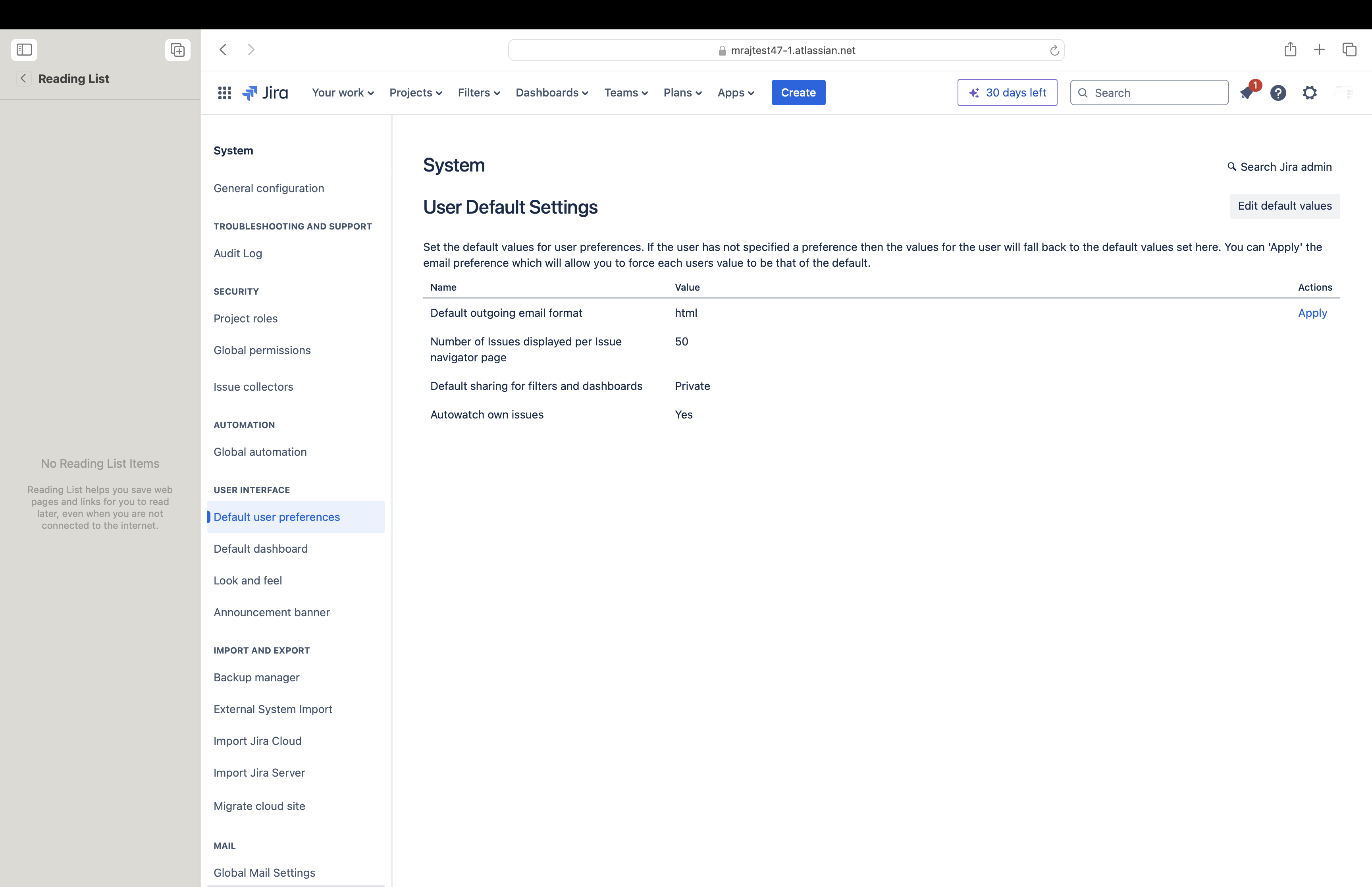Screen dimensions: 1372x887
Task: Click the Share icon in the browser toolbar
Action: click(x=1290, y=50)
